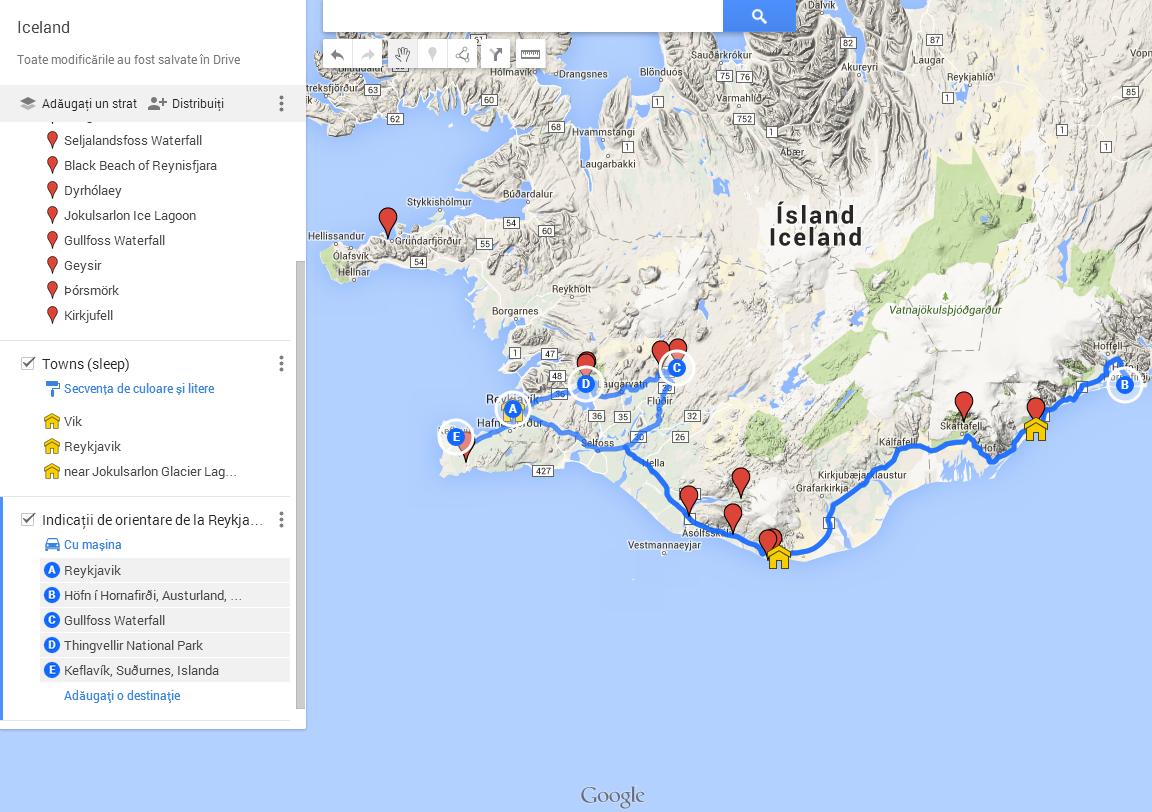
Task: Click yellow house marker at Vik
Action: click(x=779, y=557)
